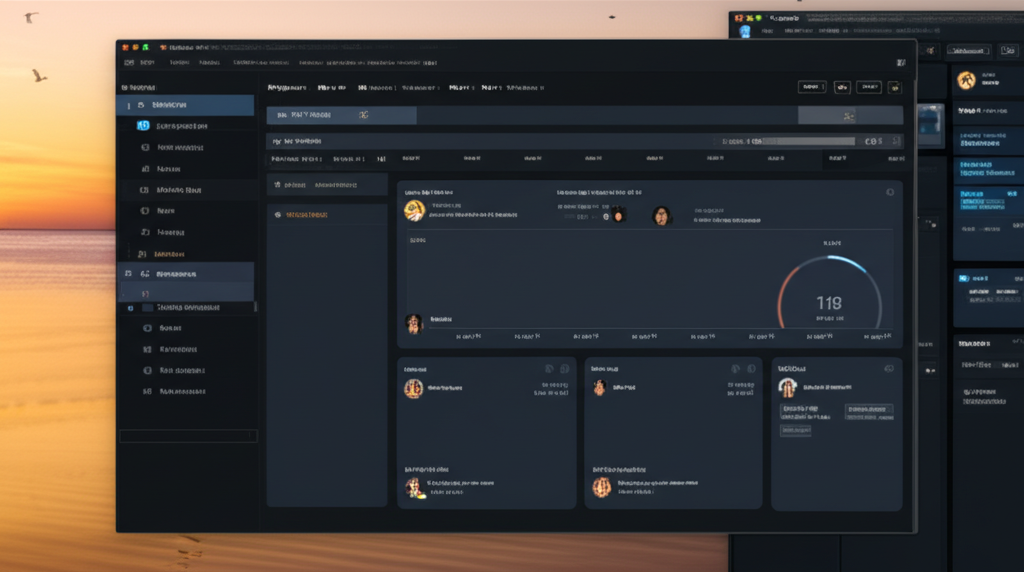Open the bottom avatar in the first lower card

coord(414,487)
